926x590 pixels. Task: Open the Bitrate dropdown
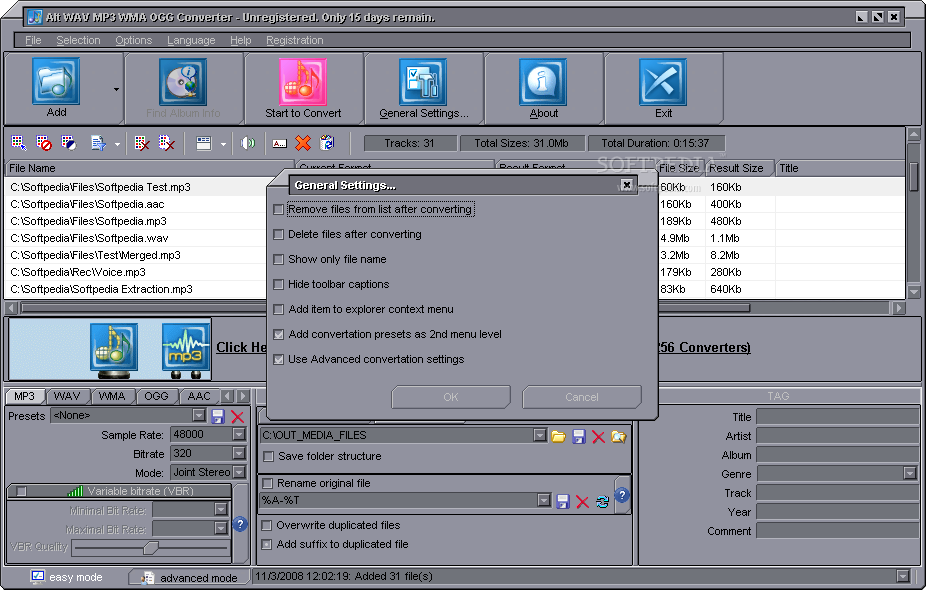(239, 453)
